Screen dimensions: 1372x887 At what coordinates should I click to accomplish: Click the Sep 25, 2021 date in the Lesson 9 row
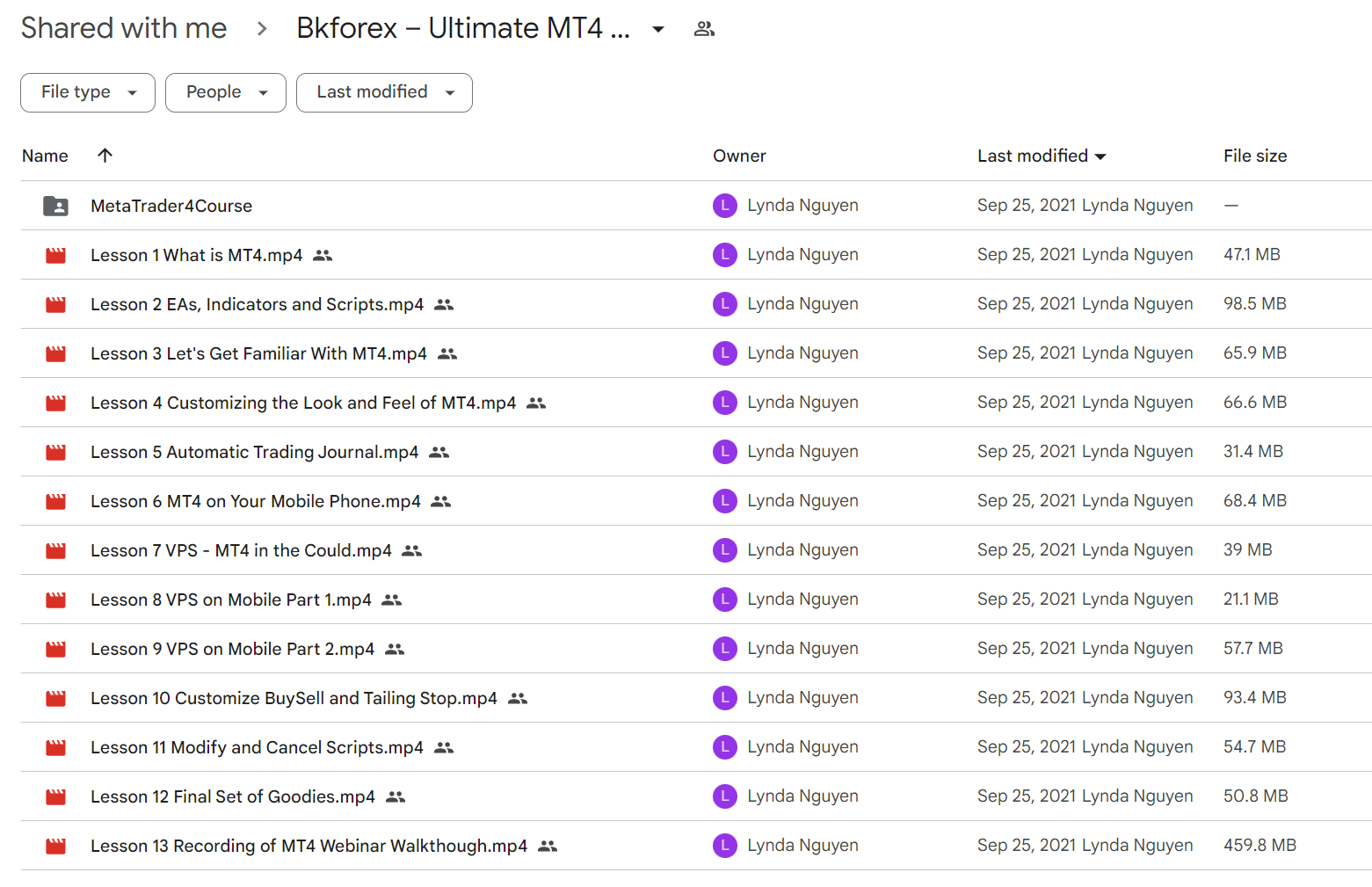pos(1027,648)
